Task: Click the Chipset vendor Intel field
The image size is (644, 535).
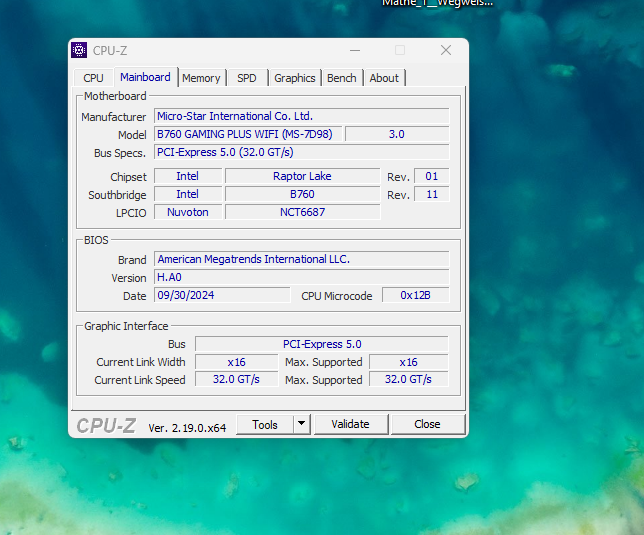Action: [188, 176]
